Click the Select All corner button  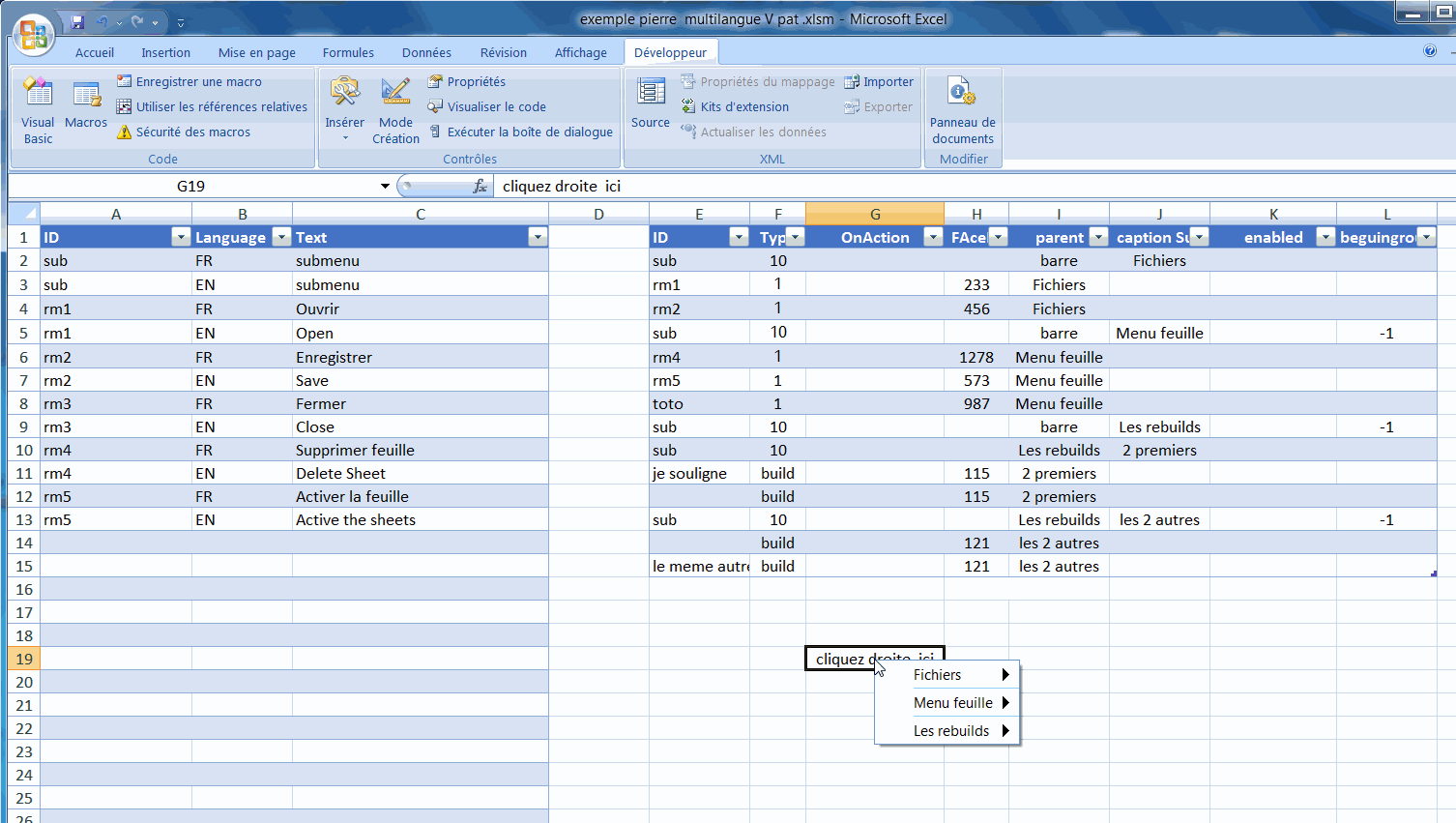24,214
